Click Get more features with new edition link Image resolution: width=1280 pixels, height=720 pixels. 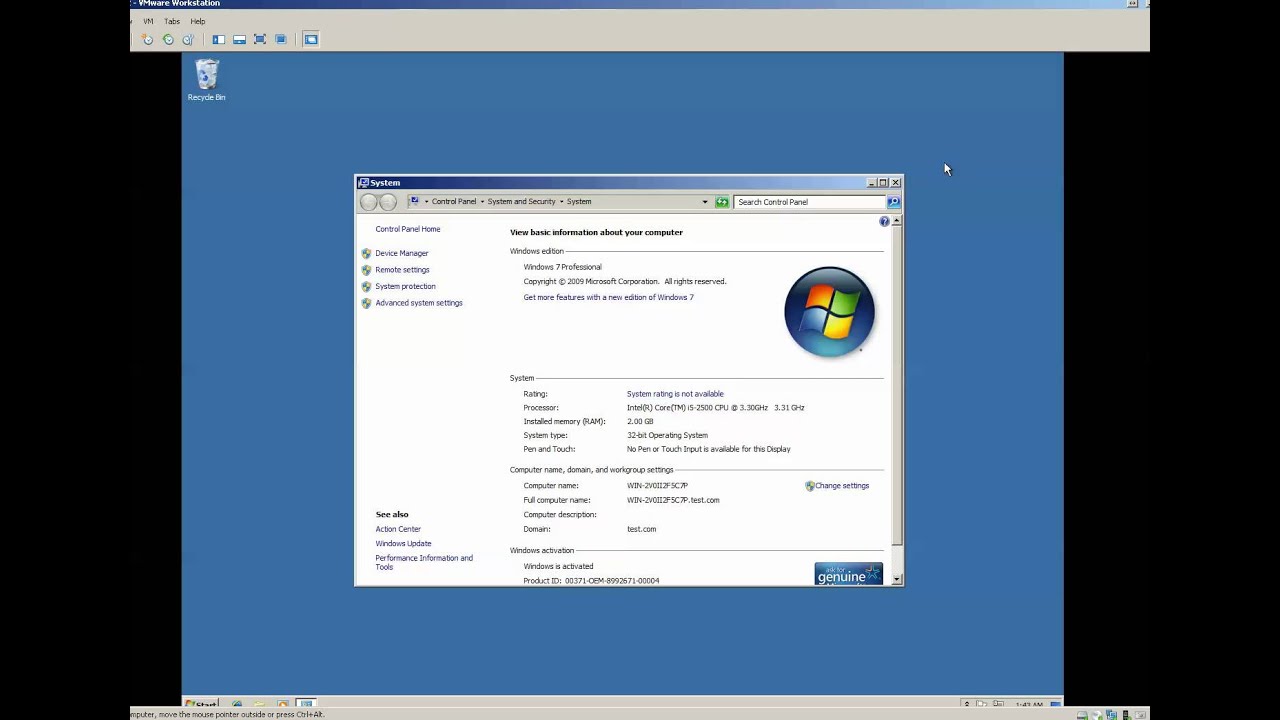608,297
